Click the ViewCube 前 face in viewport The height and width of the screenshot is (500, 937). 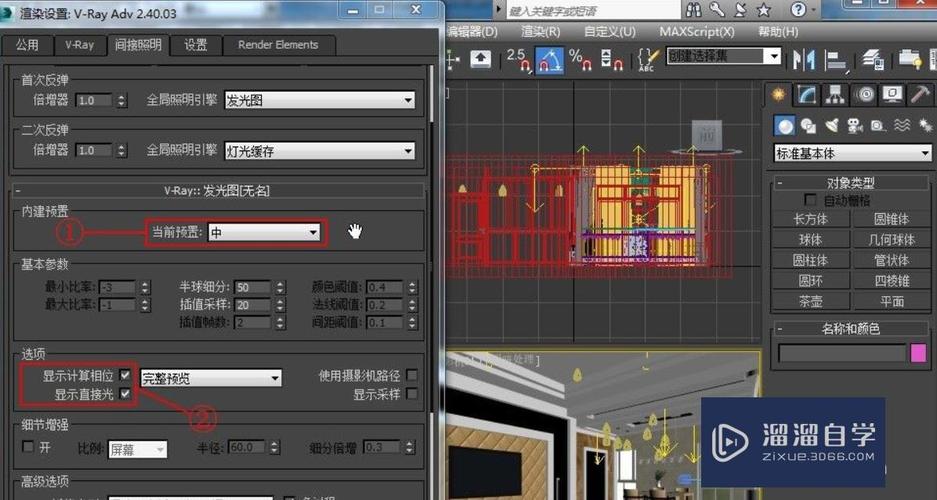coord(706,135)
